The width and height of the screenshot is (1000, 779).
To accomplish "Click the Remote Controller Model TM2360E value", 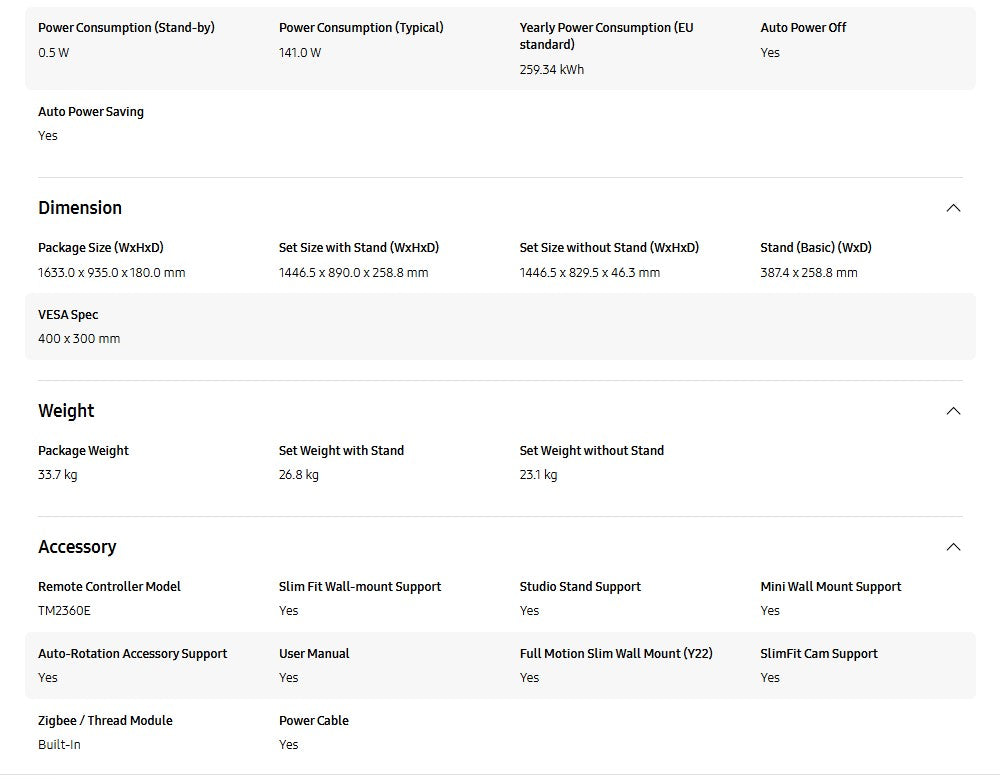I will 64,611.
